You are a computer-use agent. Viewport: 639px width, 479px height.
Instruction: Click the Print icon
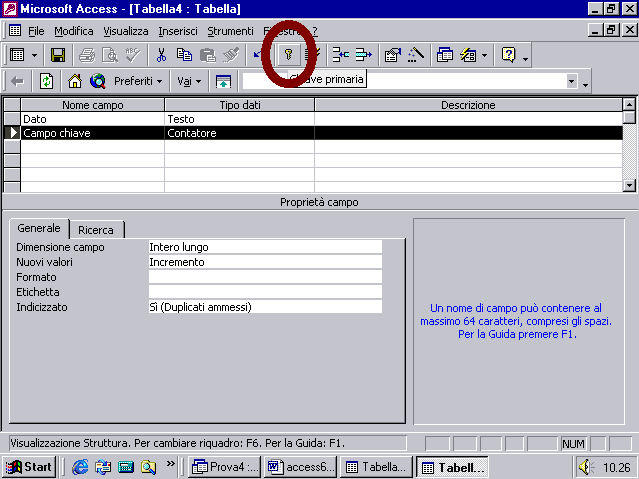(x=87, y=55)
